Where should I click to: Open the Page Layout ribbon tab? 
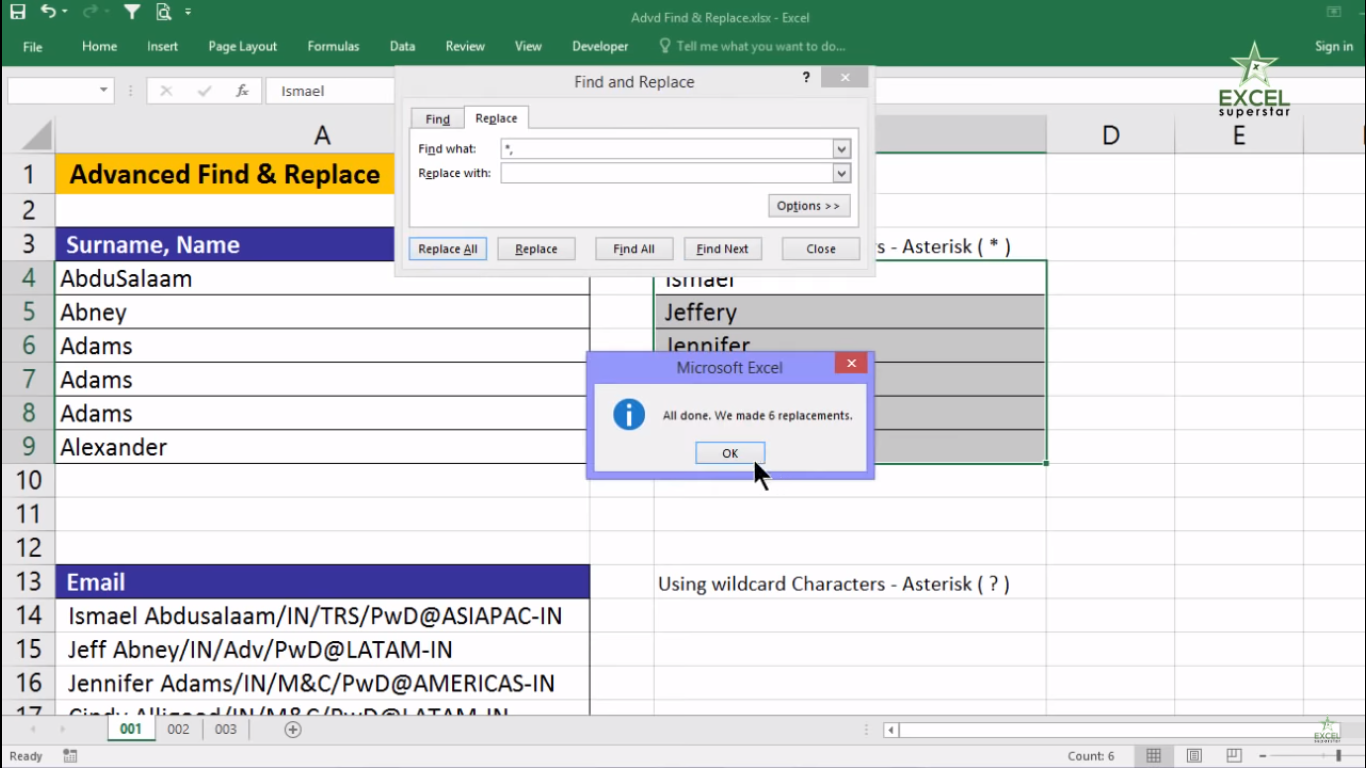243,46
